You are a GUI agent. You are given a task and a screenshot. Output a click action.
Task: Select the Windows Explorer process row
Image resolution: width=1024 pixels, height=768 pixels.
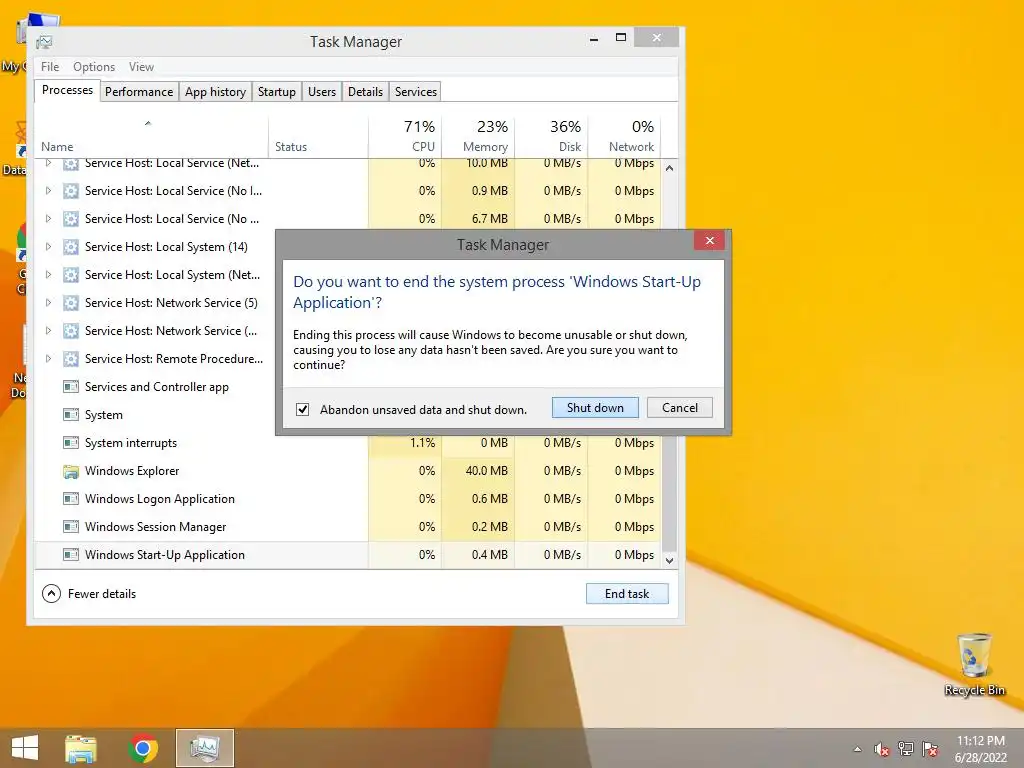click(x=348, y=471)
